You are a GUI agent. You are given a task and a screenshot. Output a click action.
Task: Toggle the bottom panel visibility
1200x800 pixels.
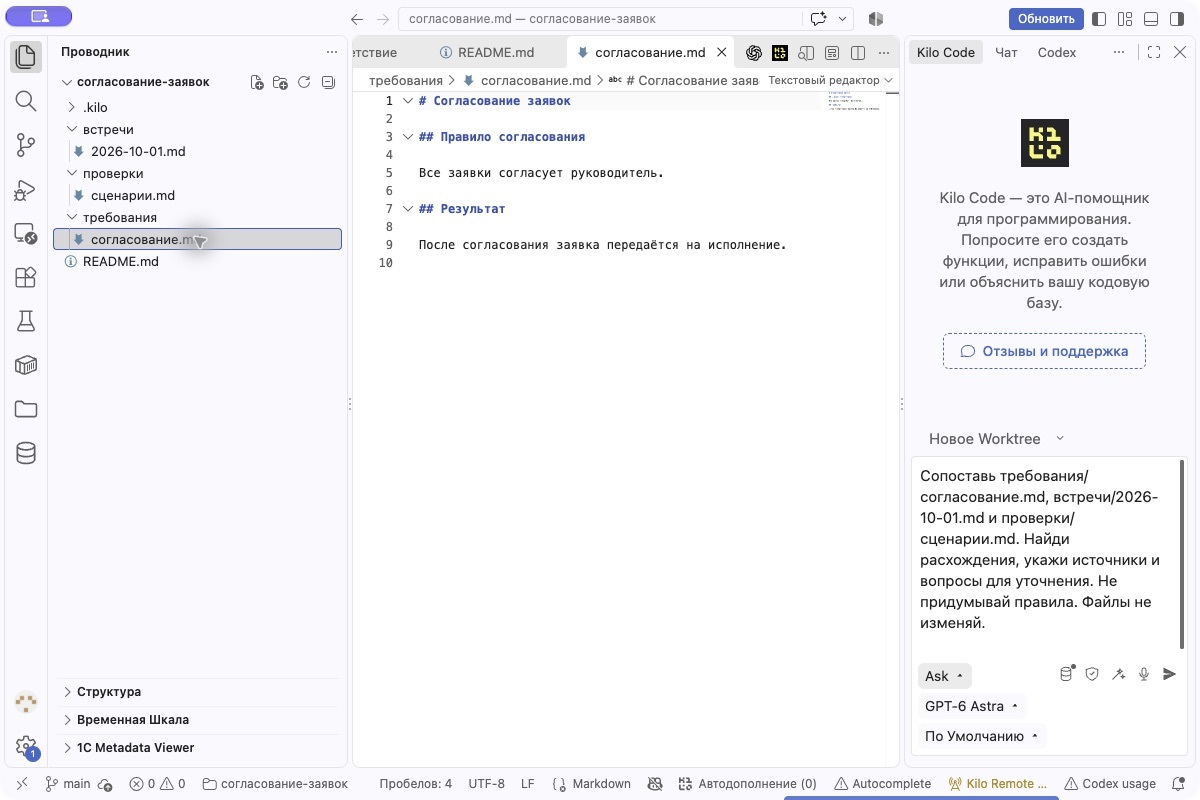(1151, 19)
